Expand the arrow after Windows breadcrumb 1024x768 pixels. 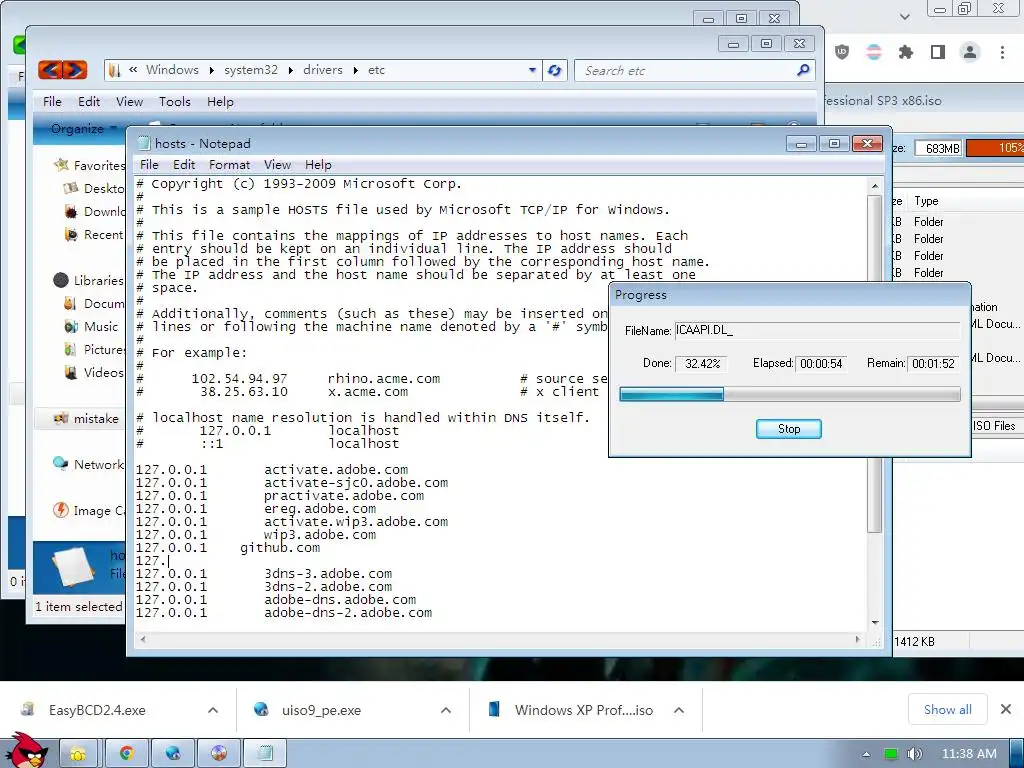pyautogui.click(x=212, y=70)
